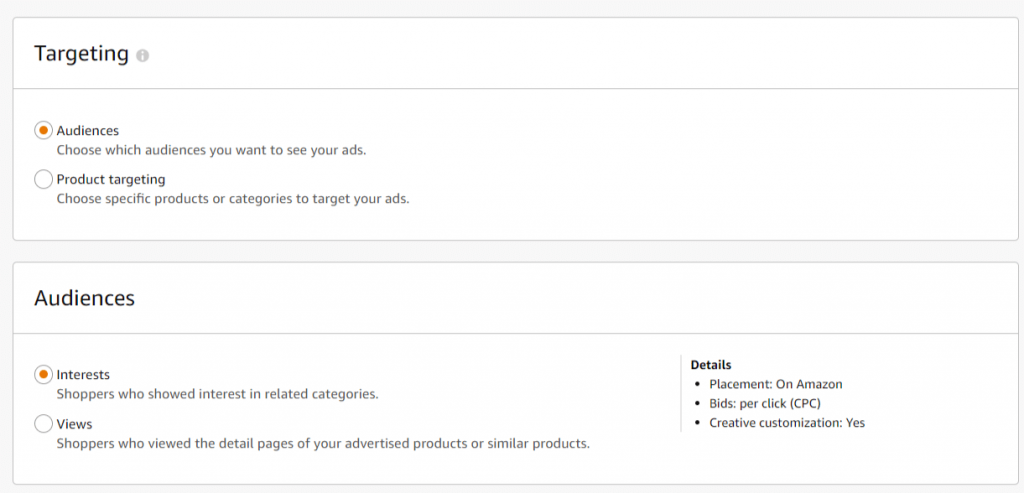Click the Views option label

coord(74,424)
